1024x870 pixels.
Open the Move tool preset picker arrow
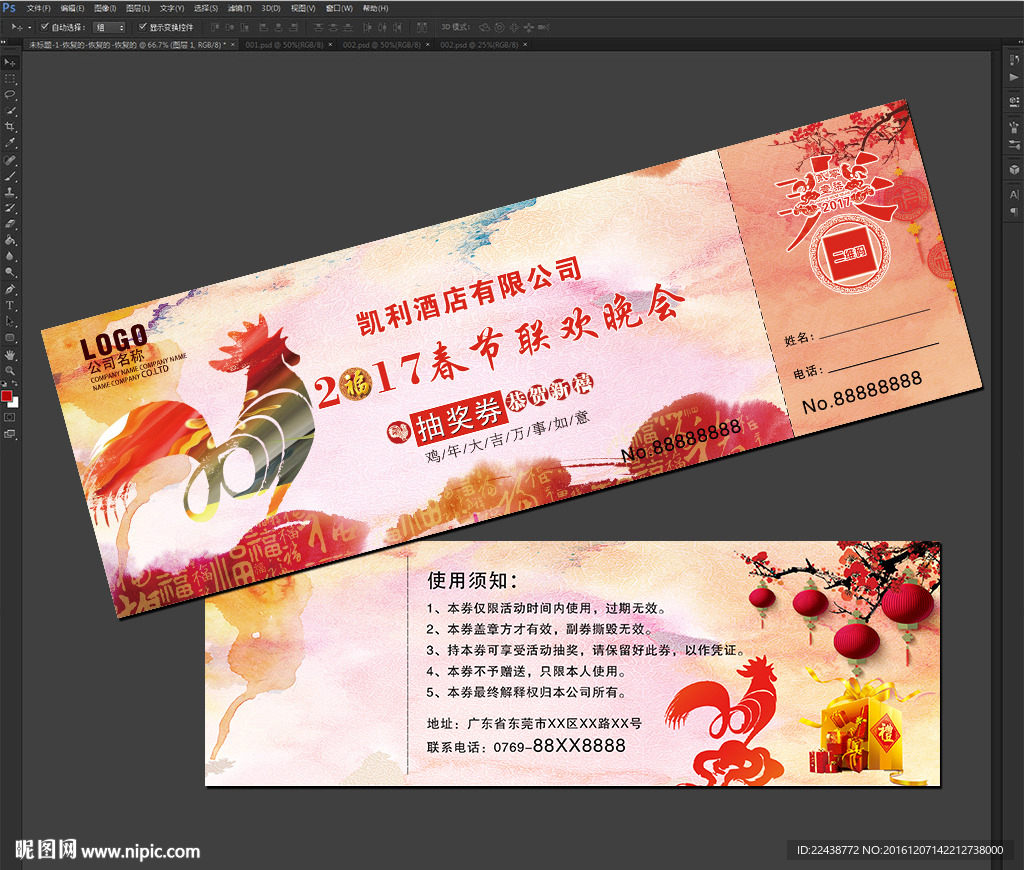click(x=29, y=27)
